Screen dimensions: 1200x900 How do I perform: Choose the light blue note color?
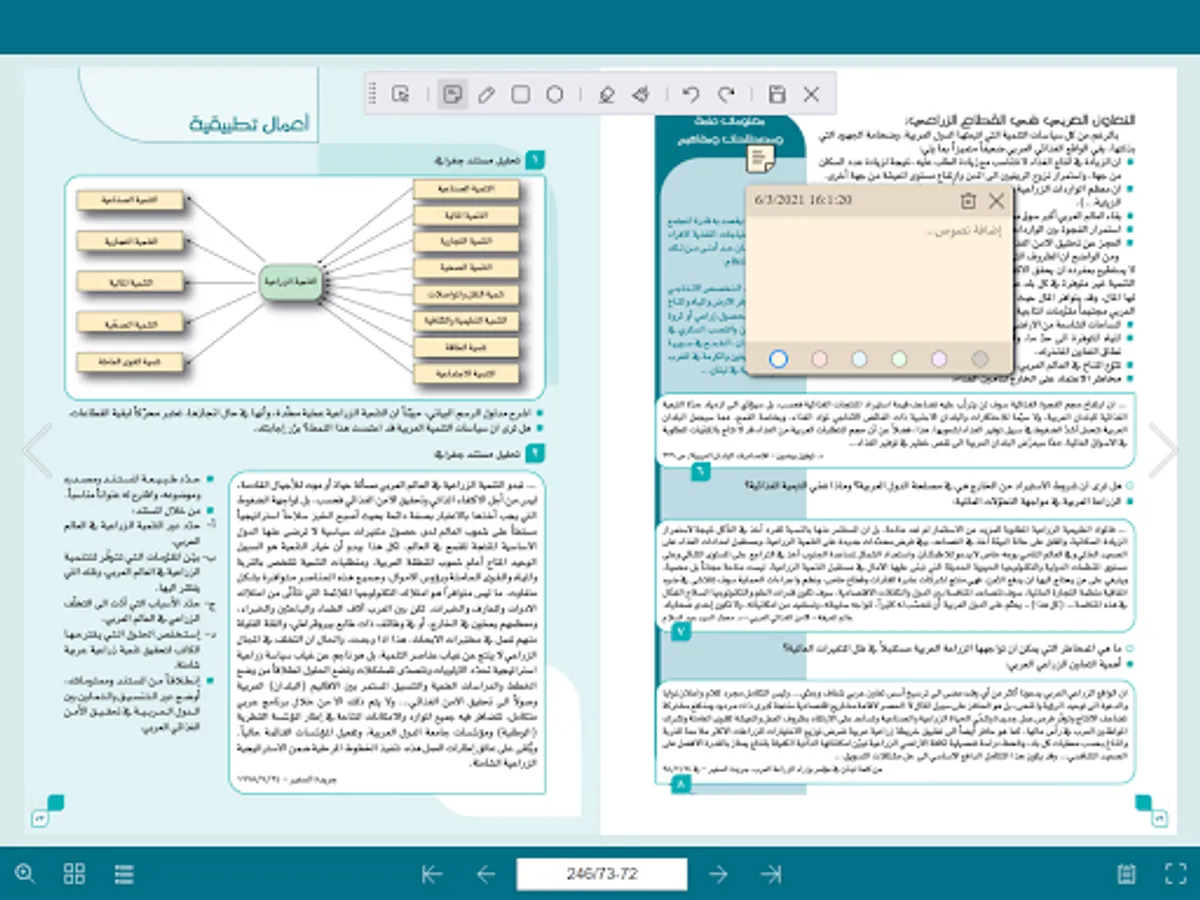click(x=859, y=358)
